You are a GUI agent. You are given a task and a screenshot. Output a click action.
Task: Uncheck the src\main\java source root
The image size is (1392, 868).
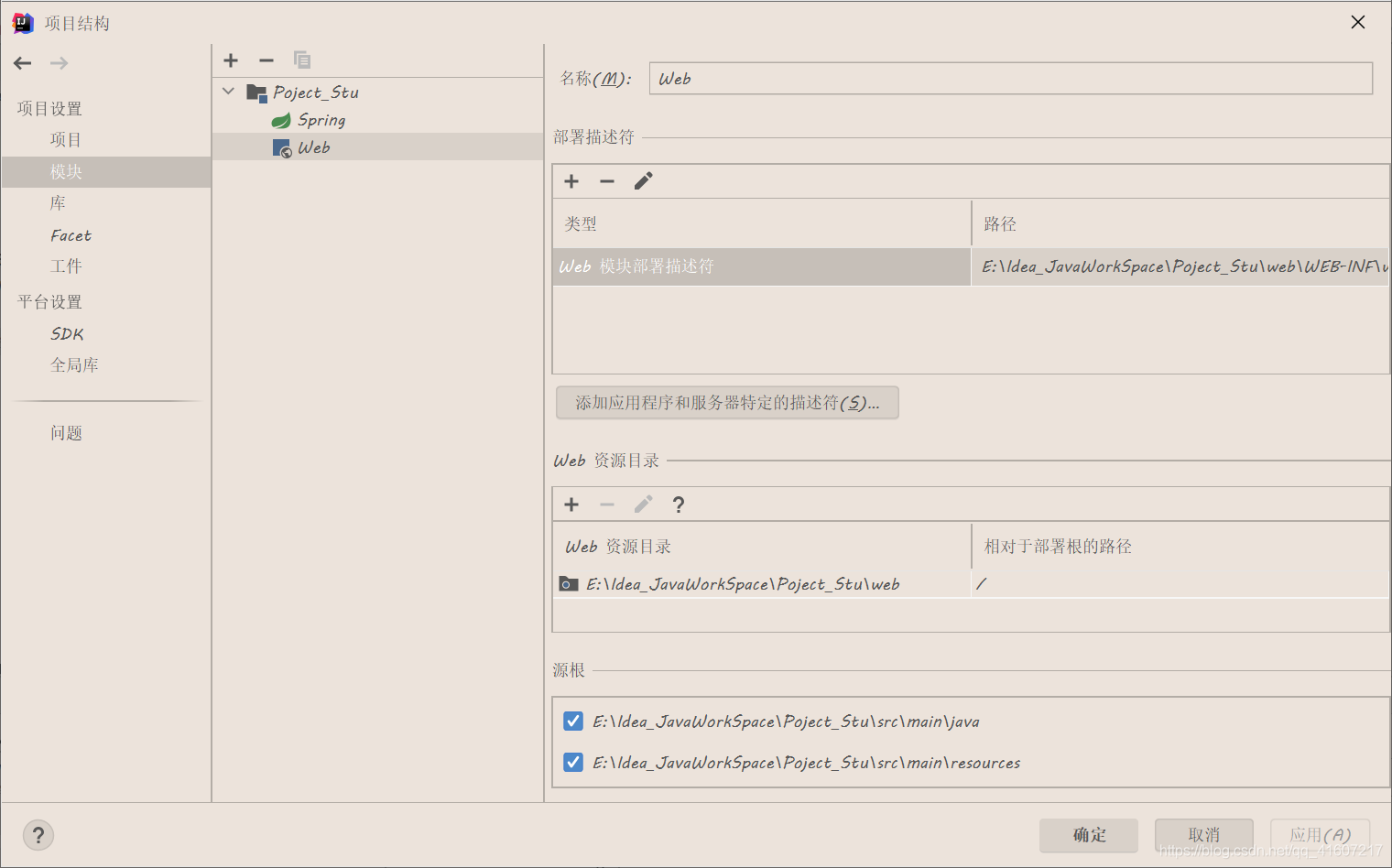pyautogui.click(x=572, y=721)
